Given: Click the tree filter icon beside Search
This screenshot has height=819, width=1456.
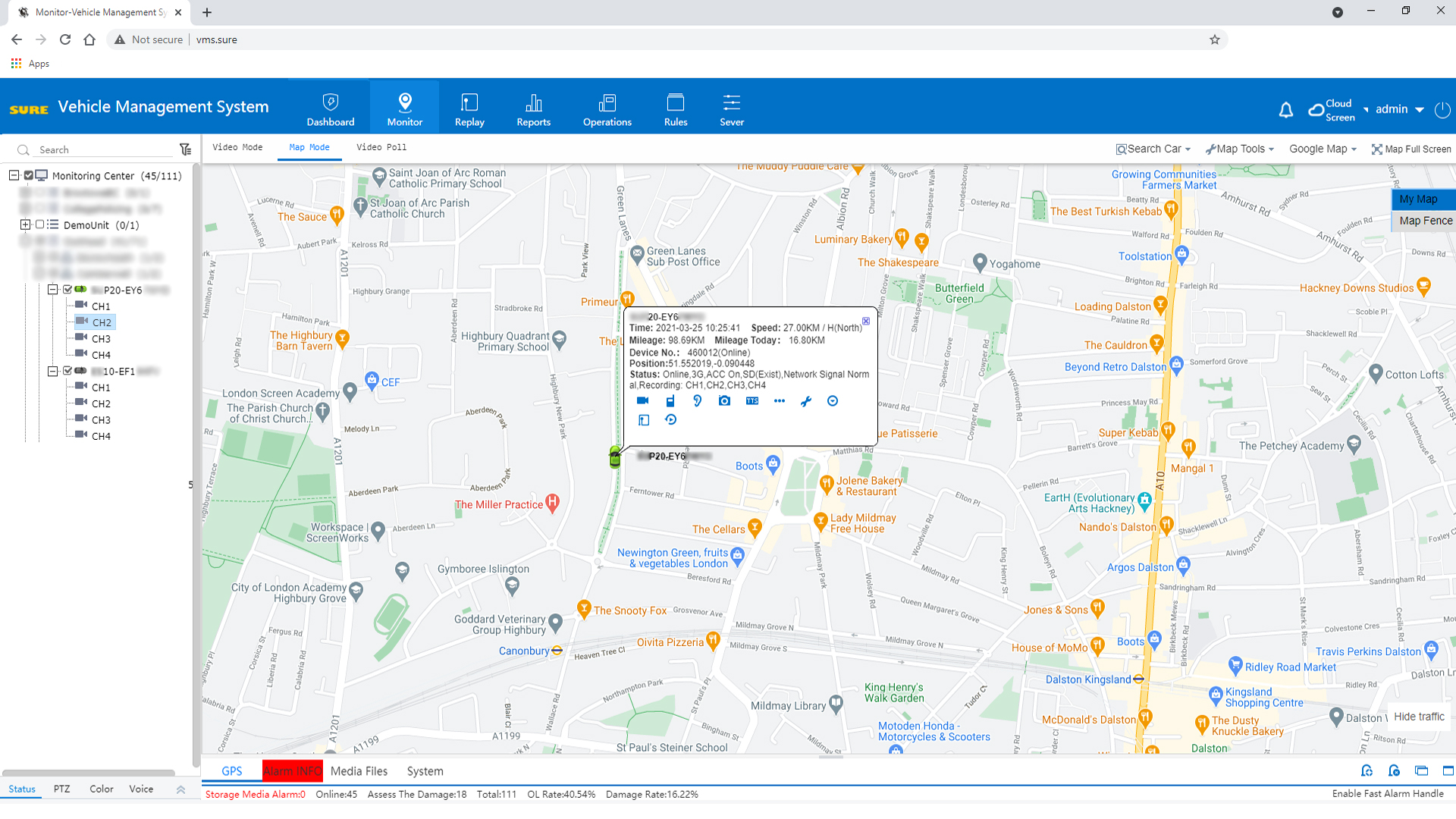Looking at the screenshot, I should click(x=185, y=149).
